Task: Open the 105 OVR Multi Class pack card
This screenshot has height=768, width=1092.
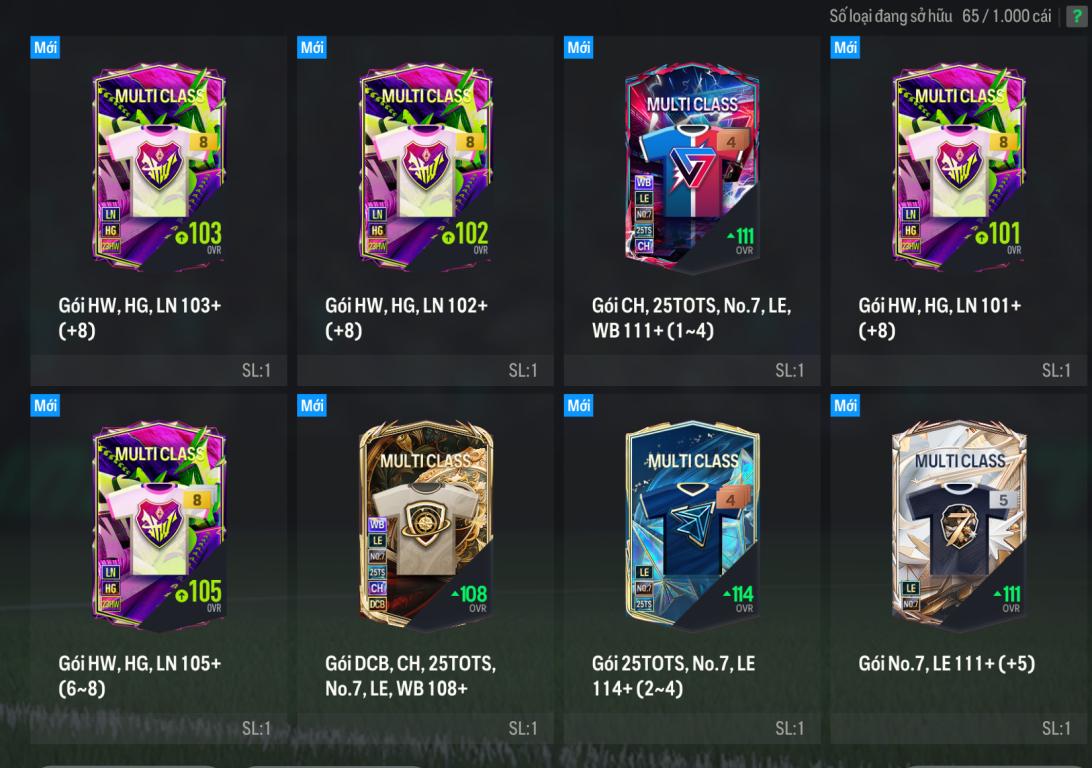Action: (159, 525)
